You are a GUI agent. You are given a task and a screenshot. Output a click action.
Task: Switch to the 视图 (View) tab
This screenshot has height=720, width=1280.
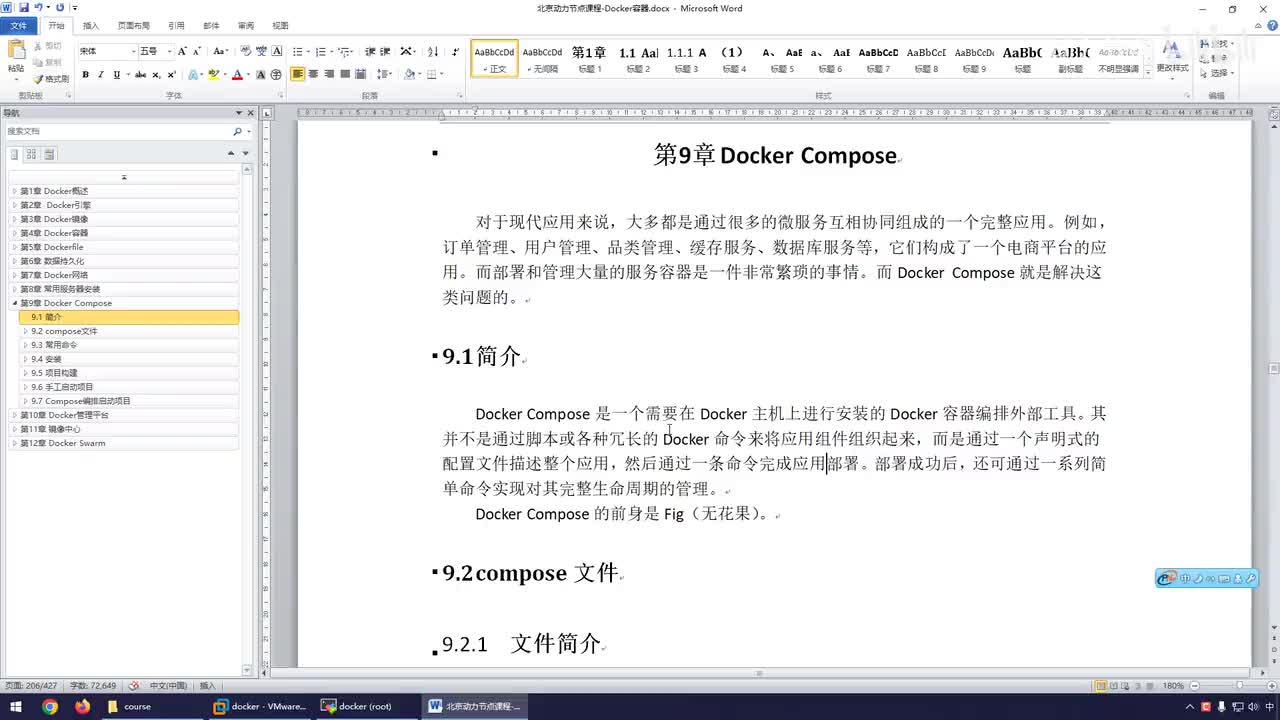point(280,25)
